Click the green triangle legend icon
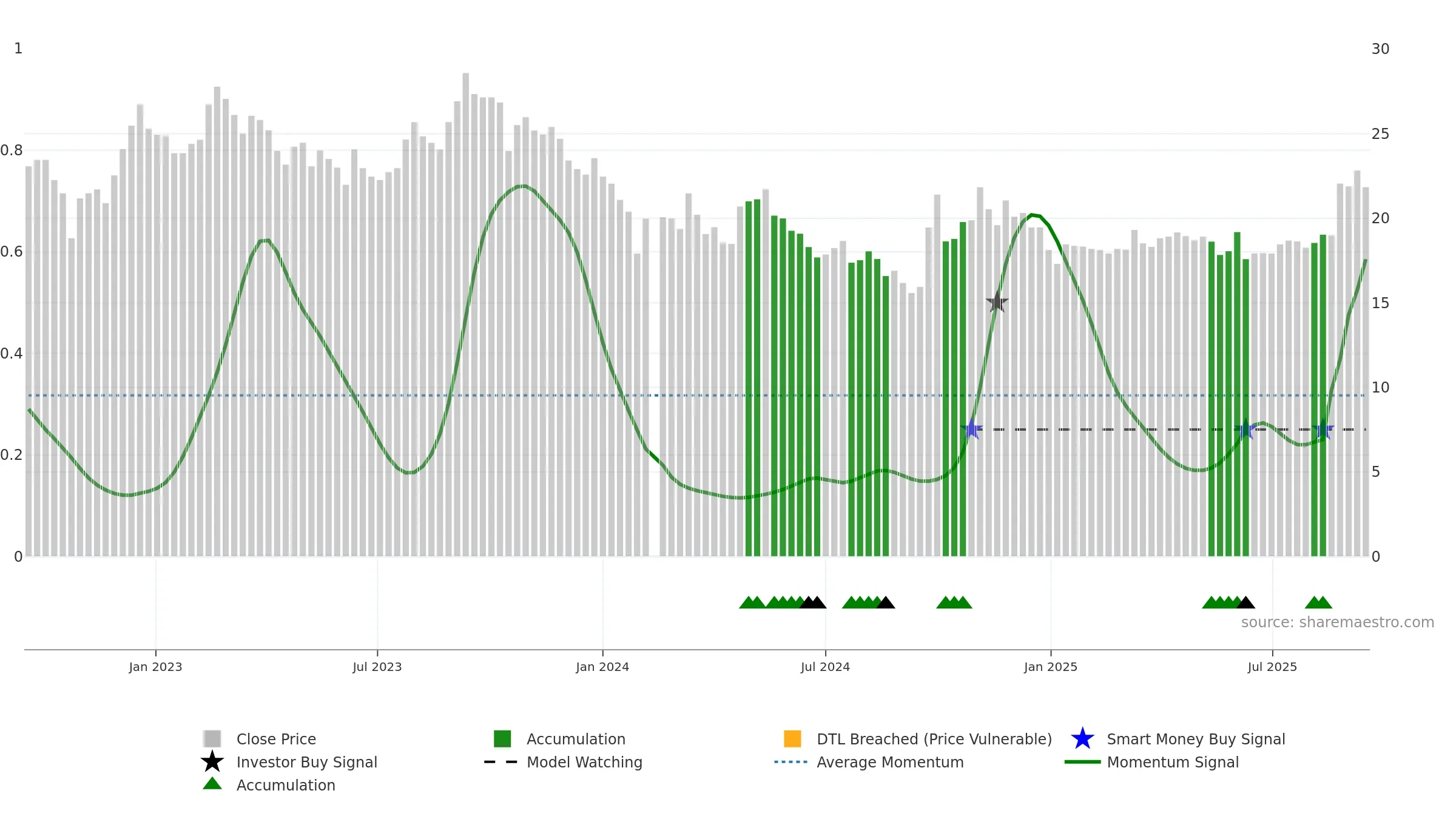This screenshot has width=1456, height=819. (212, 783)
